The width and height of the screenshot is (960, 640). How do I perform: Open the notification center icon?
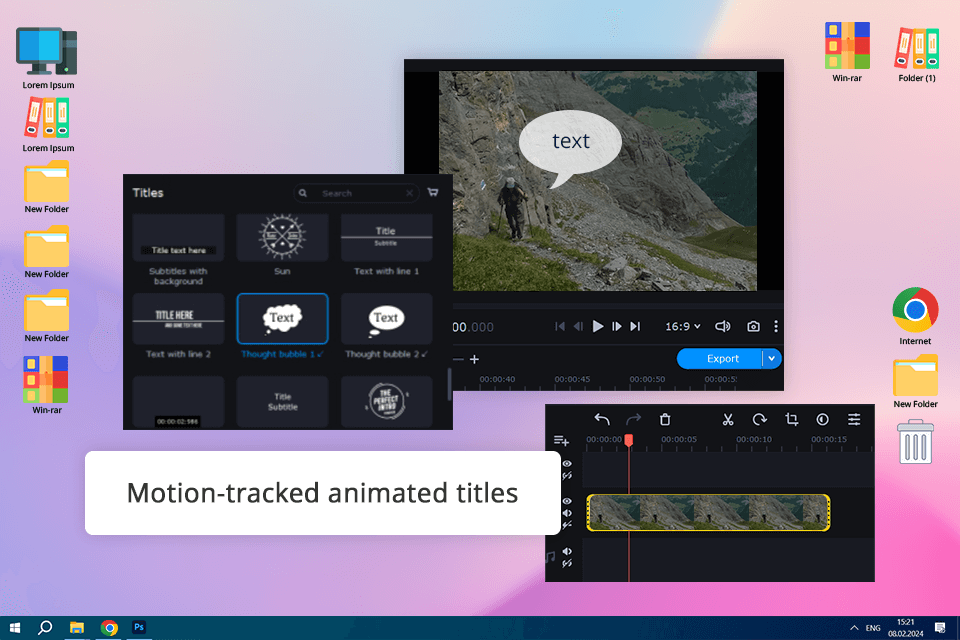pos(940,628)
